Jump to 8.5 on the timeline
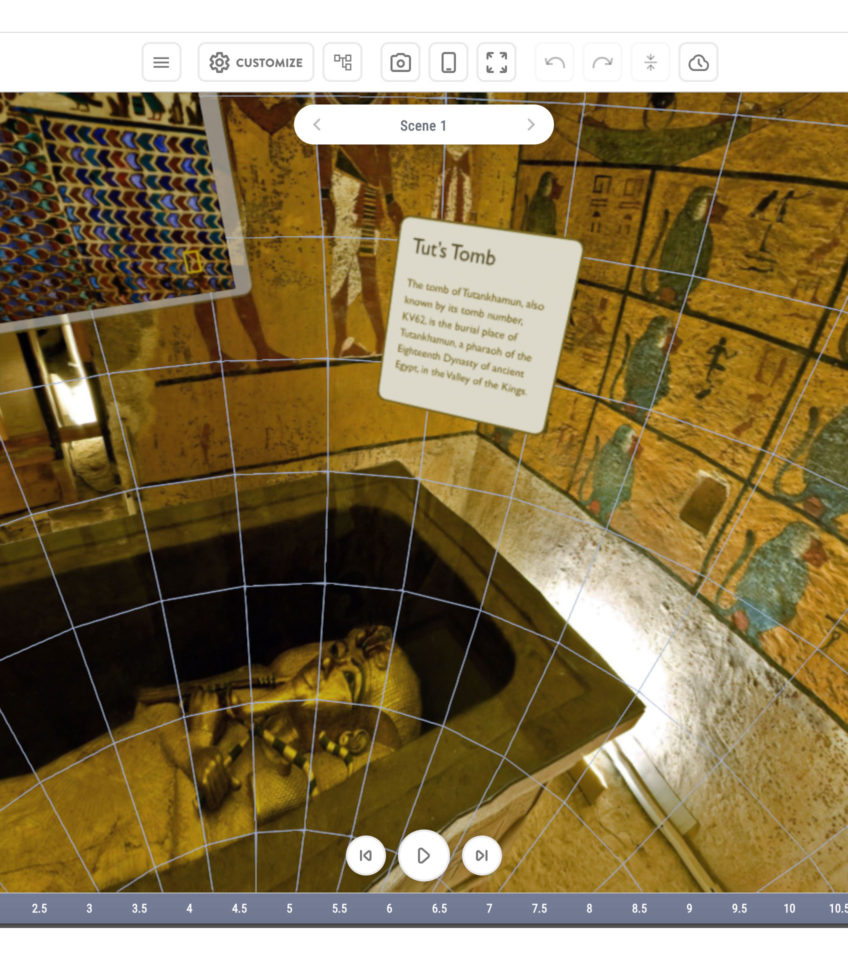848x960 pixels. (x=639, y=909)
